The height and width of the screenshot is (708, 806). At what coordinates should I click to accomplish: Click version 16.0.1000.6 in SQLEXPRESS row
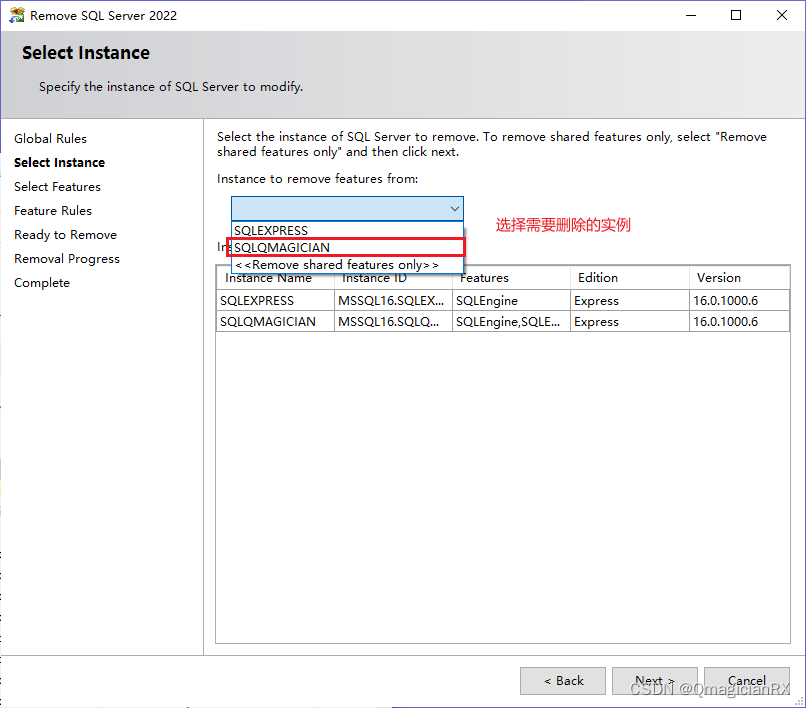coord(739,301)
